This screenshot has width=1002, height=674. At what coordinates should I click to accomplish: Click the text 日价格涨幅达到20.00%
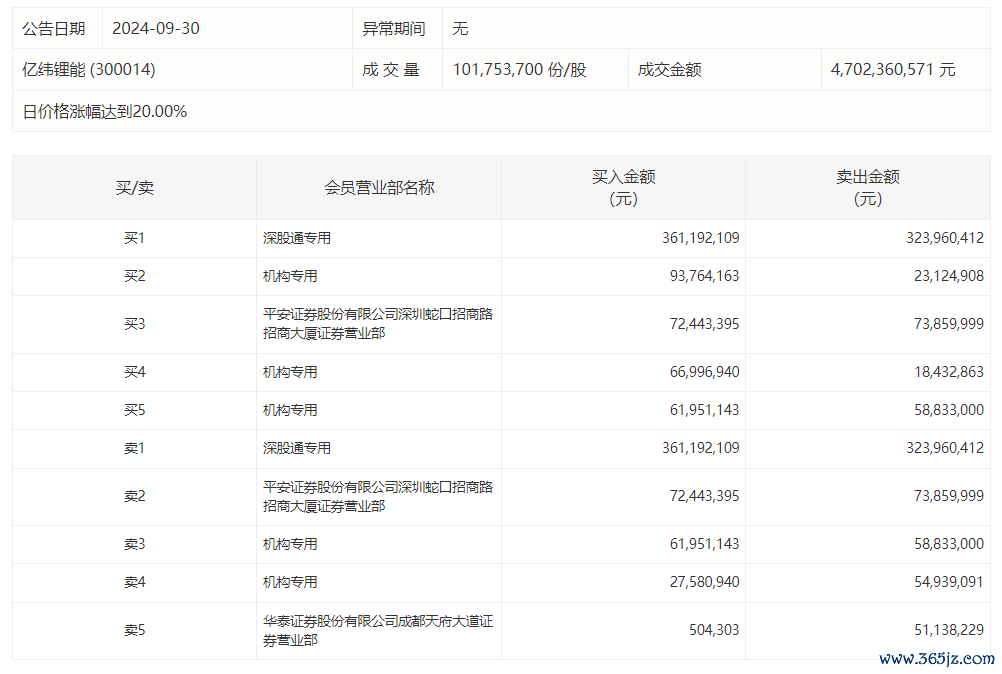105,112
